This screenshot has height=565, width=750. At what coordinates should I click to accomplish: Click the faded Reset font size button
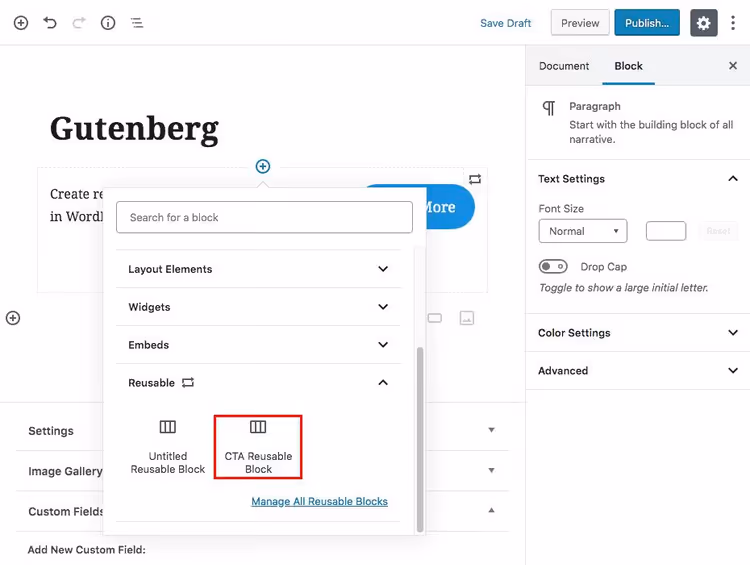[x=718, y=231]
